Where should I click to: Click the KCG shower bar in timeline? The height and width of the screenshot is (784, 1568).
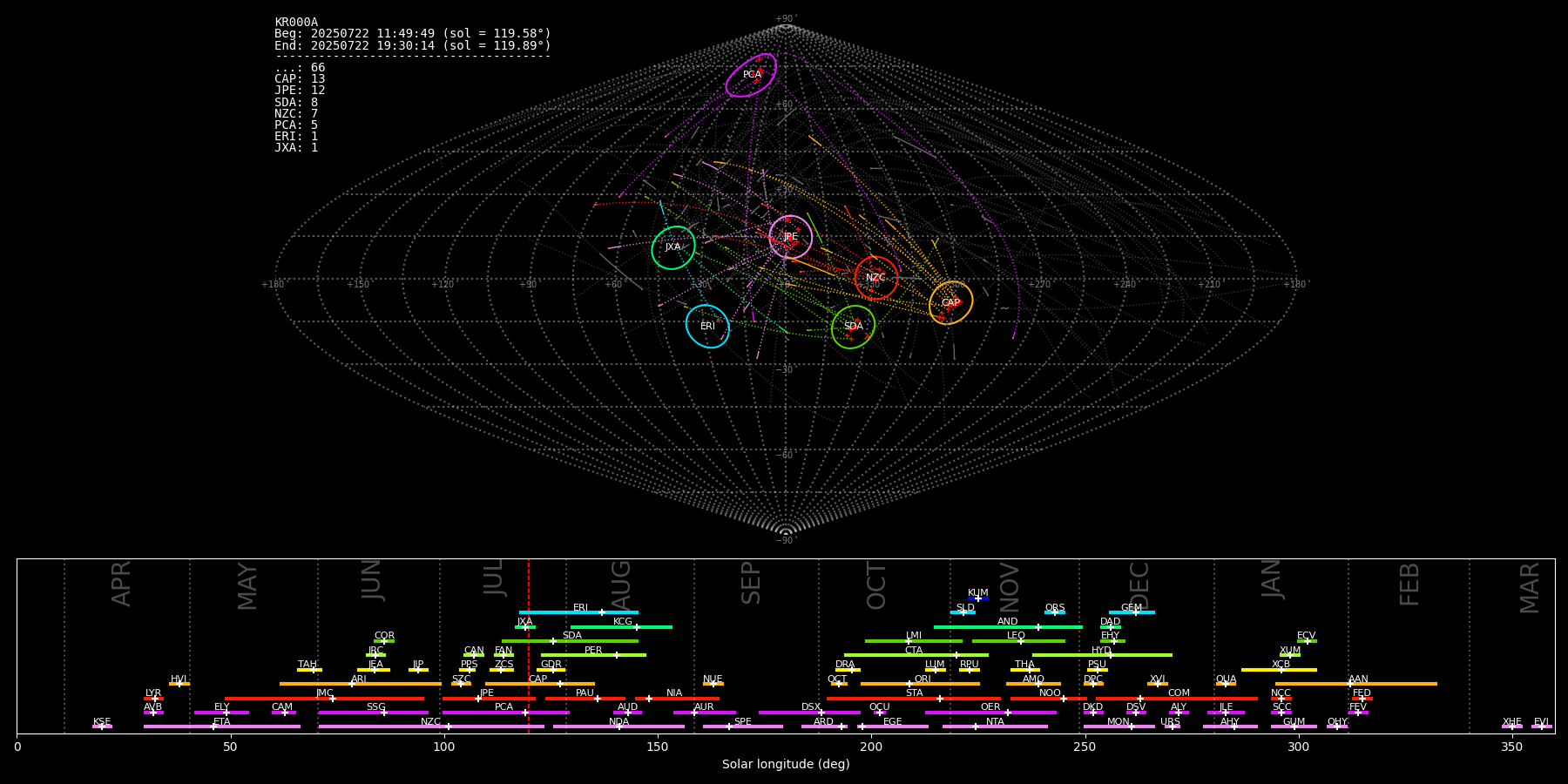pos(621,627)
